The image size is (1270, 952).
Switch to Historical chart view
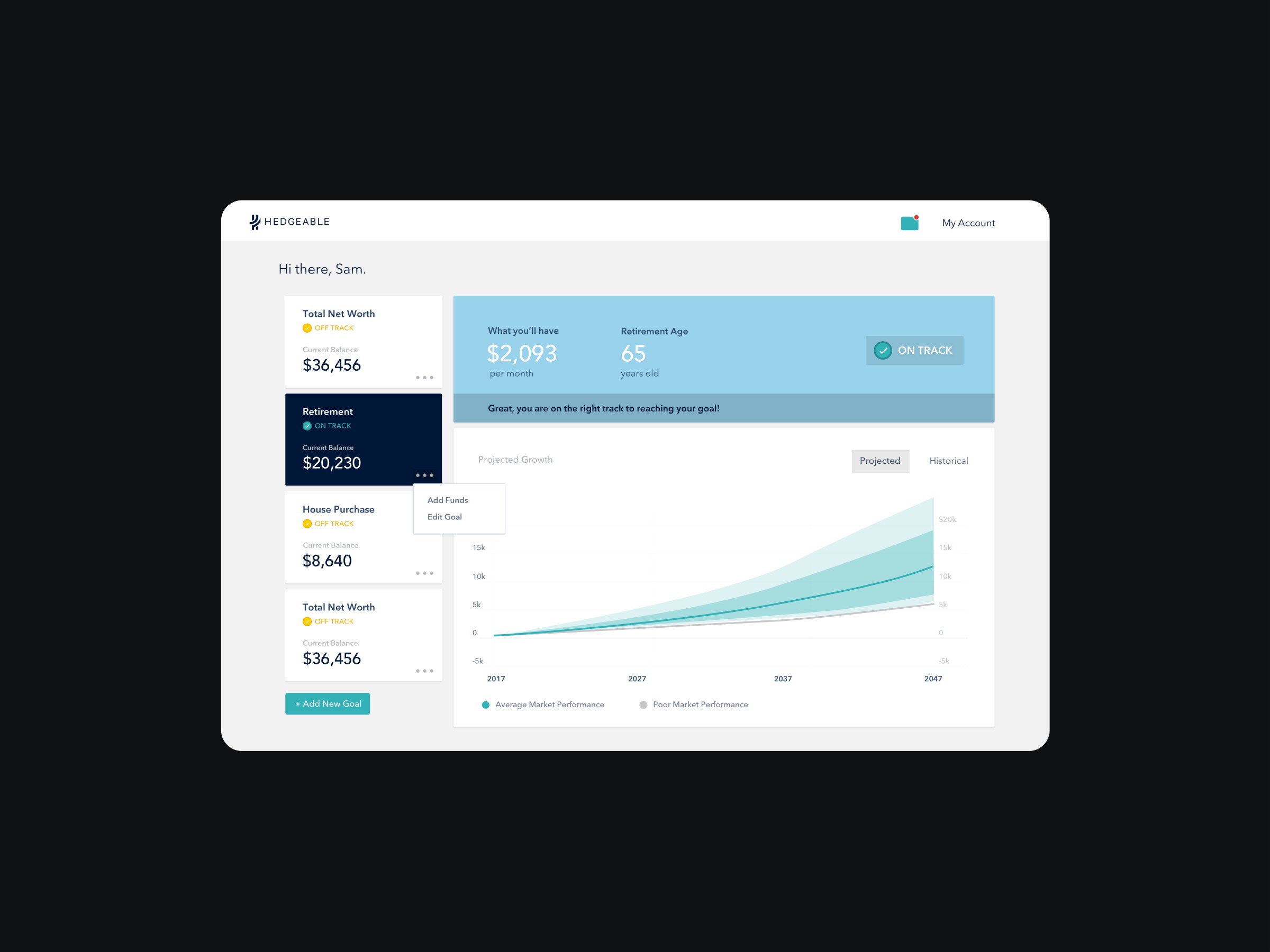[947, 460]
